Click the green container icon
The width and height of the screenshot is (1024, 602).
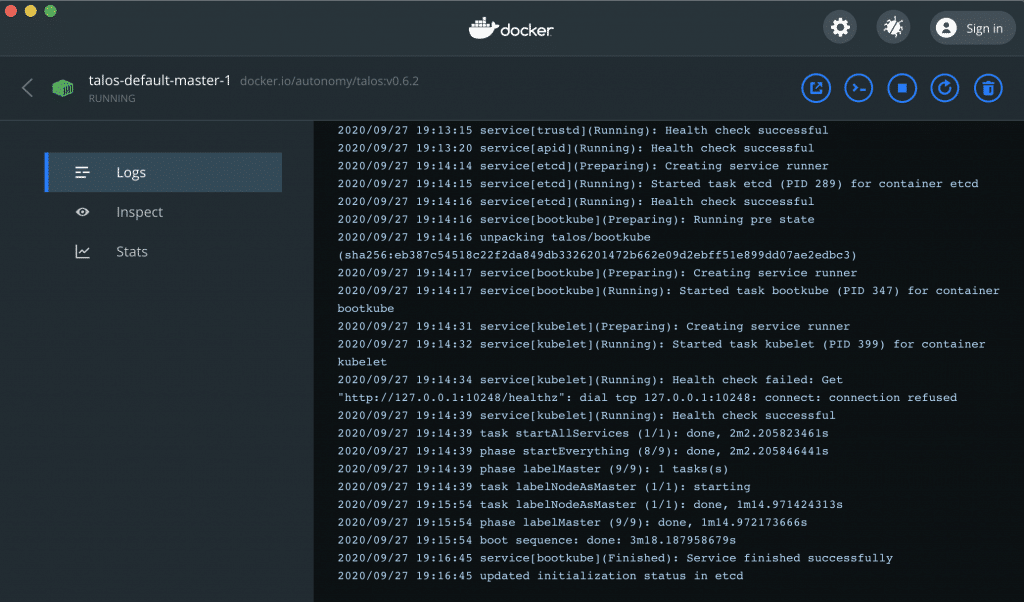click(x=63, y=88)
